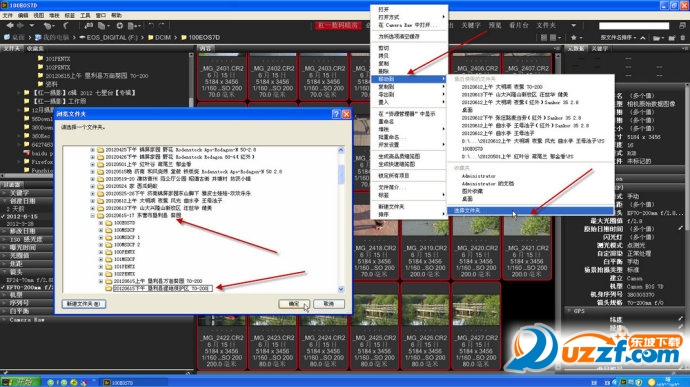Go back using the back arrow icon
The image size is (690, 387).
pyautogui.click(x=10, y=26)
